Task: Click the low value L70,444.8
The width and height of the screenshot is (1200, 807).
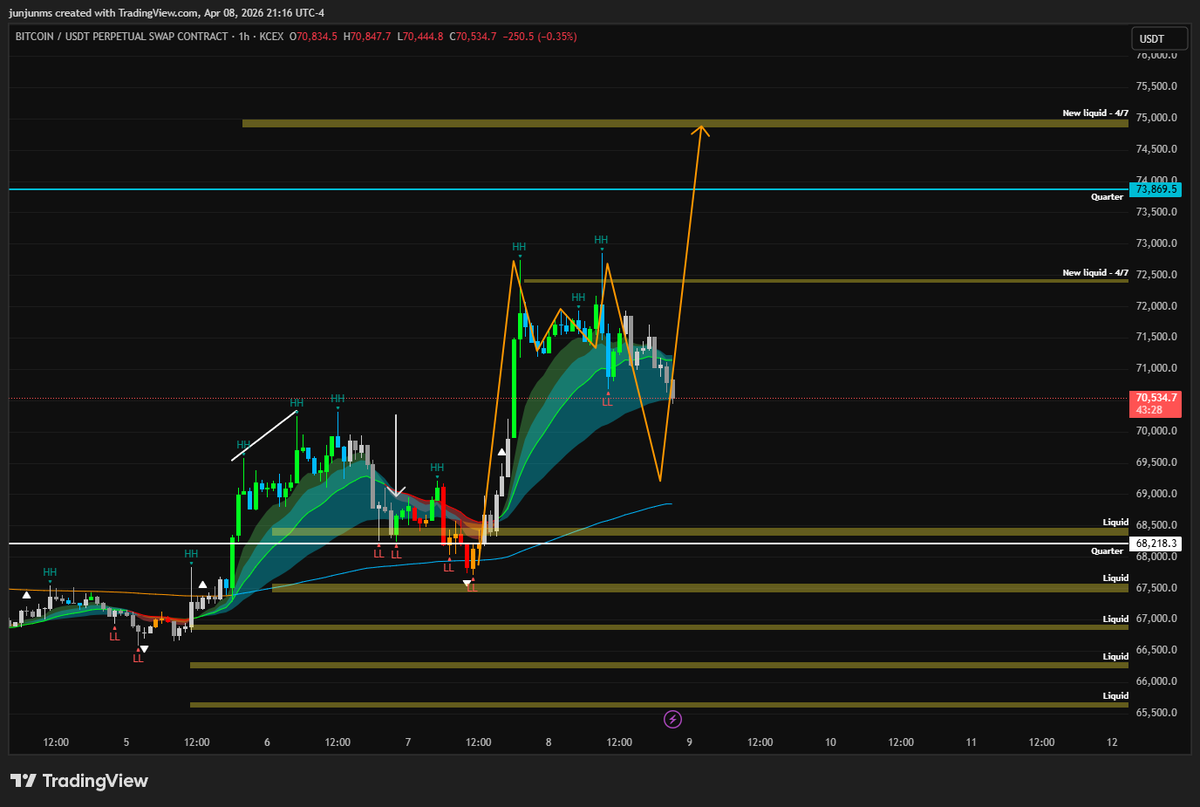Action: click(x=420, y=37)
